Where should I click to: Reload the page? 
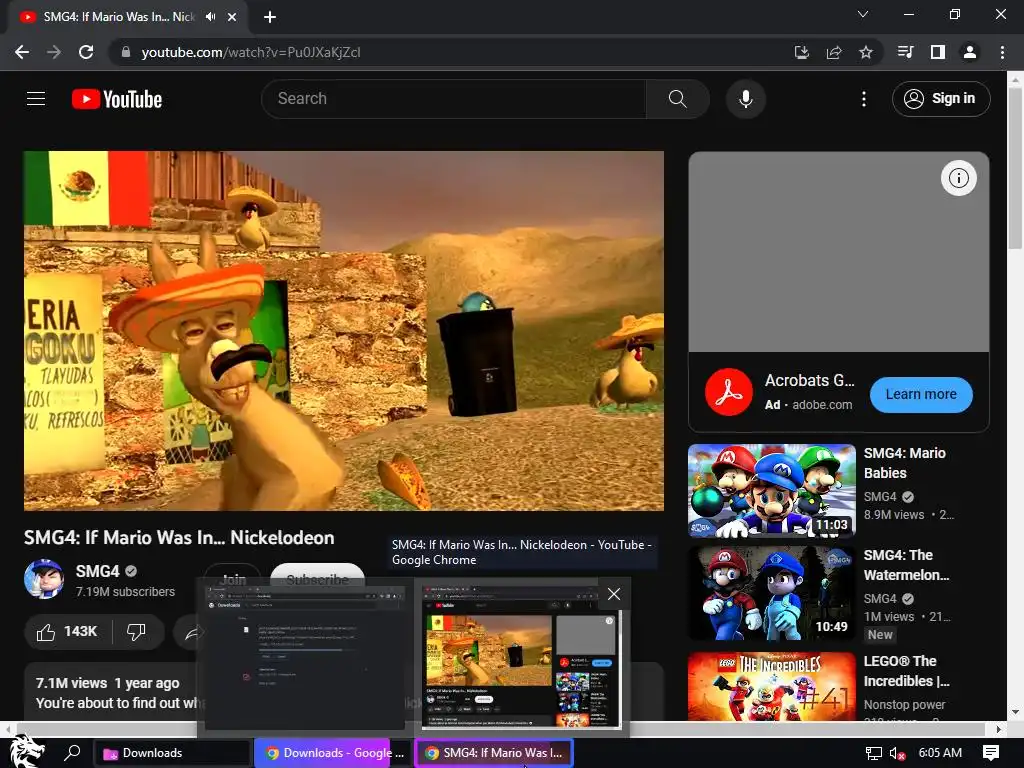tap(86, 52)
